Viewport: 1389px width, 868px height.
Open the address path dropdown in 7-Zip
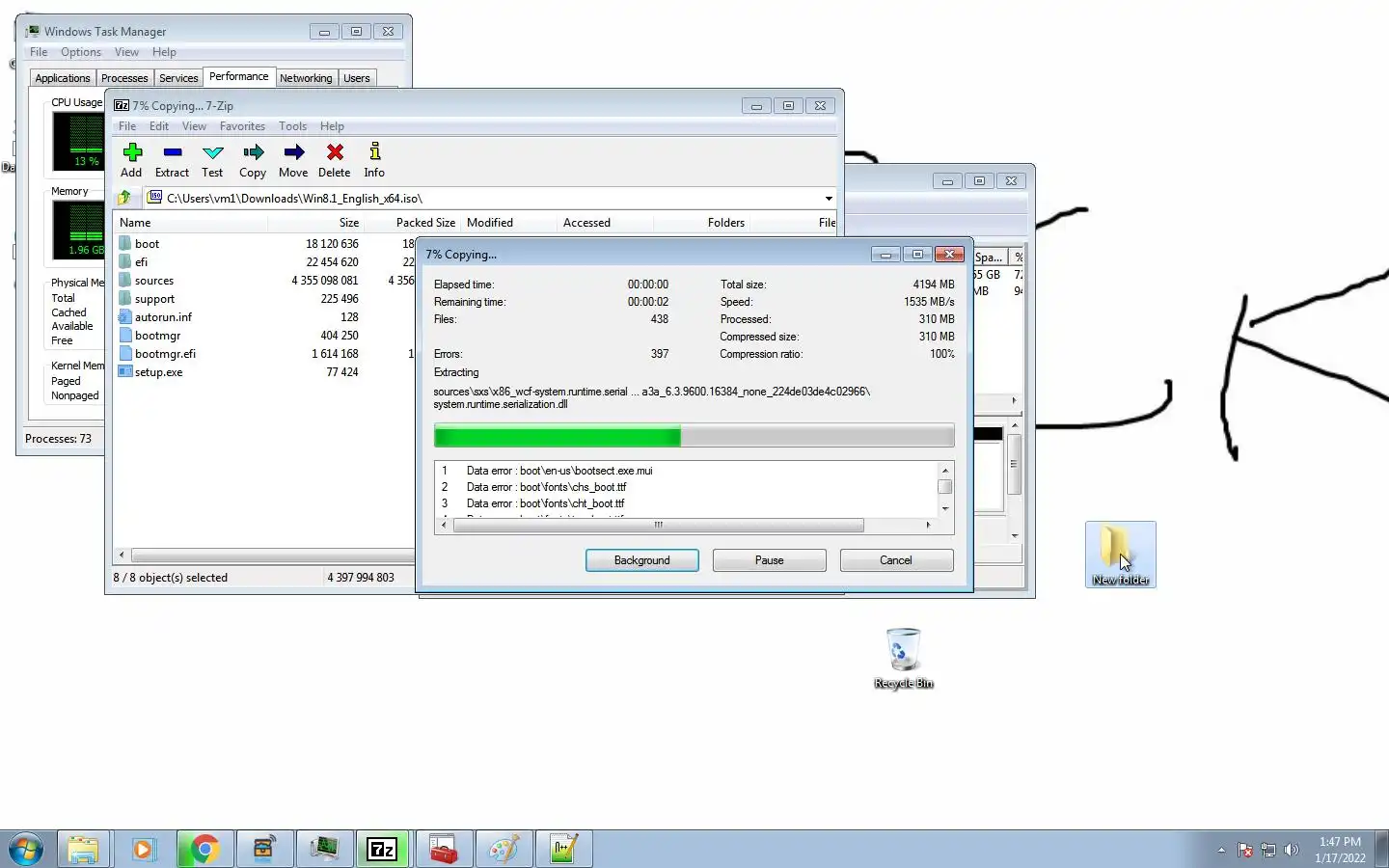(x=829, y=199)
